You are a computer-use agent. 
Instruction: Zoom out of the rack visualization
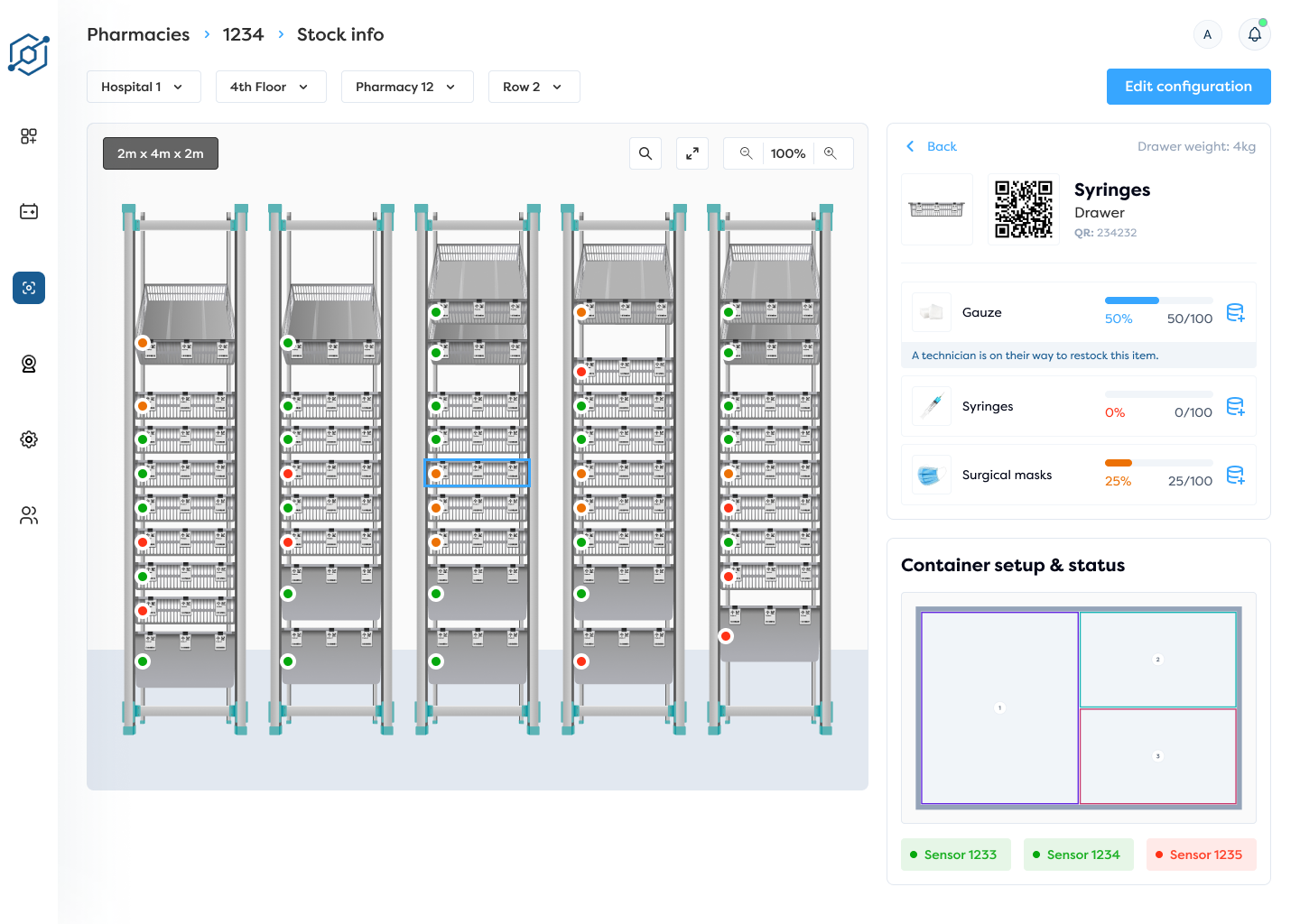(745, 153)
